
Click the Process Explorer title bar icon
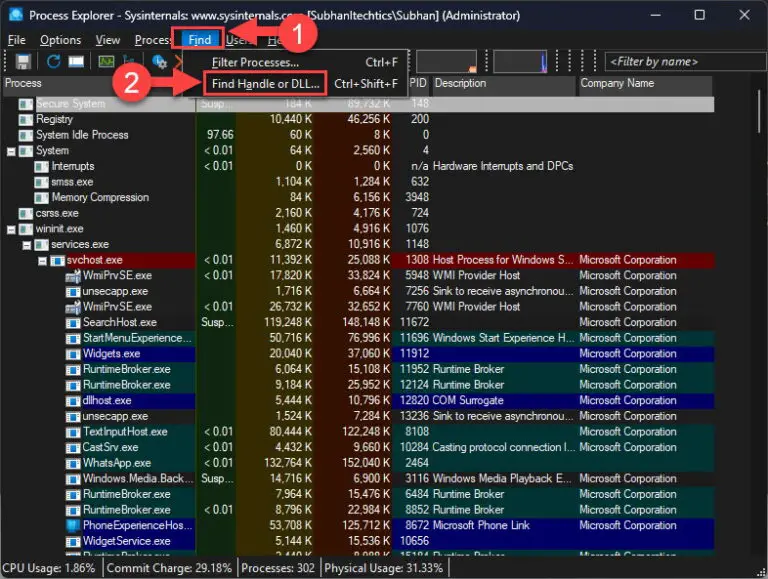[15, 15]
